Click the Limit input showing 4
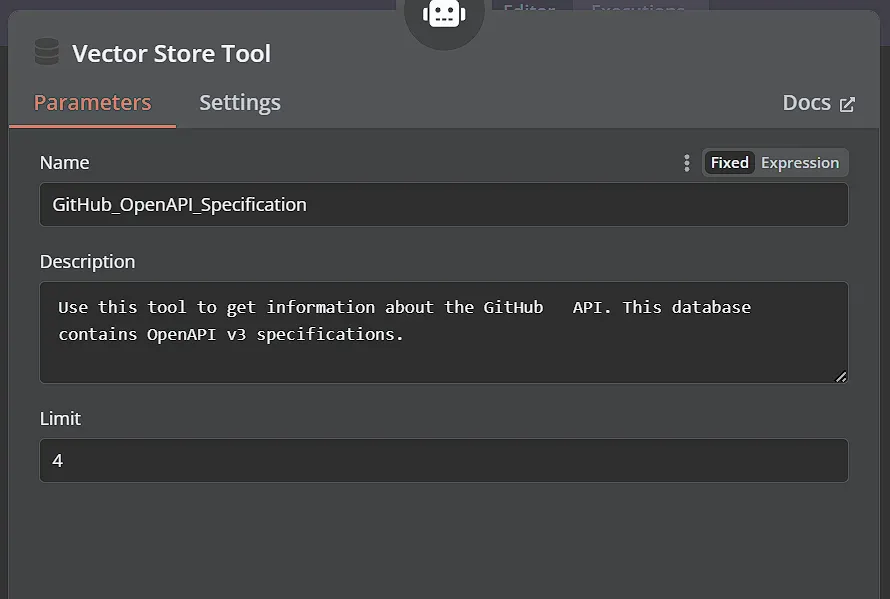Screen dimensions: 890x599 [443, 460]
